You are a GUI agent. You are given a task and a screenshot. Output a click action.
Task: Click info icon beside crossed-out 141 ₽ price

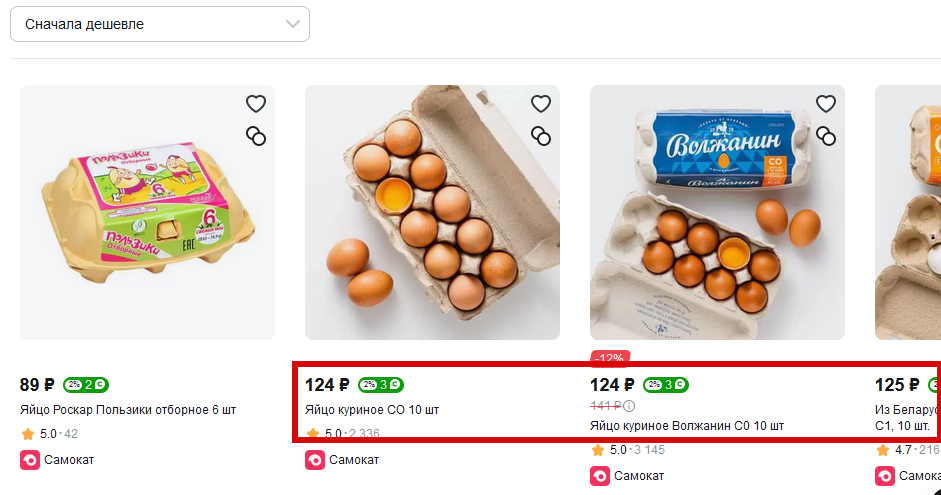630,406
